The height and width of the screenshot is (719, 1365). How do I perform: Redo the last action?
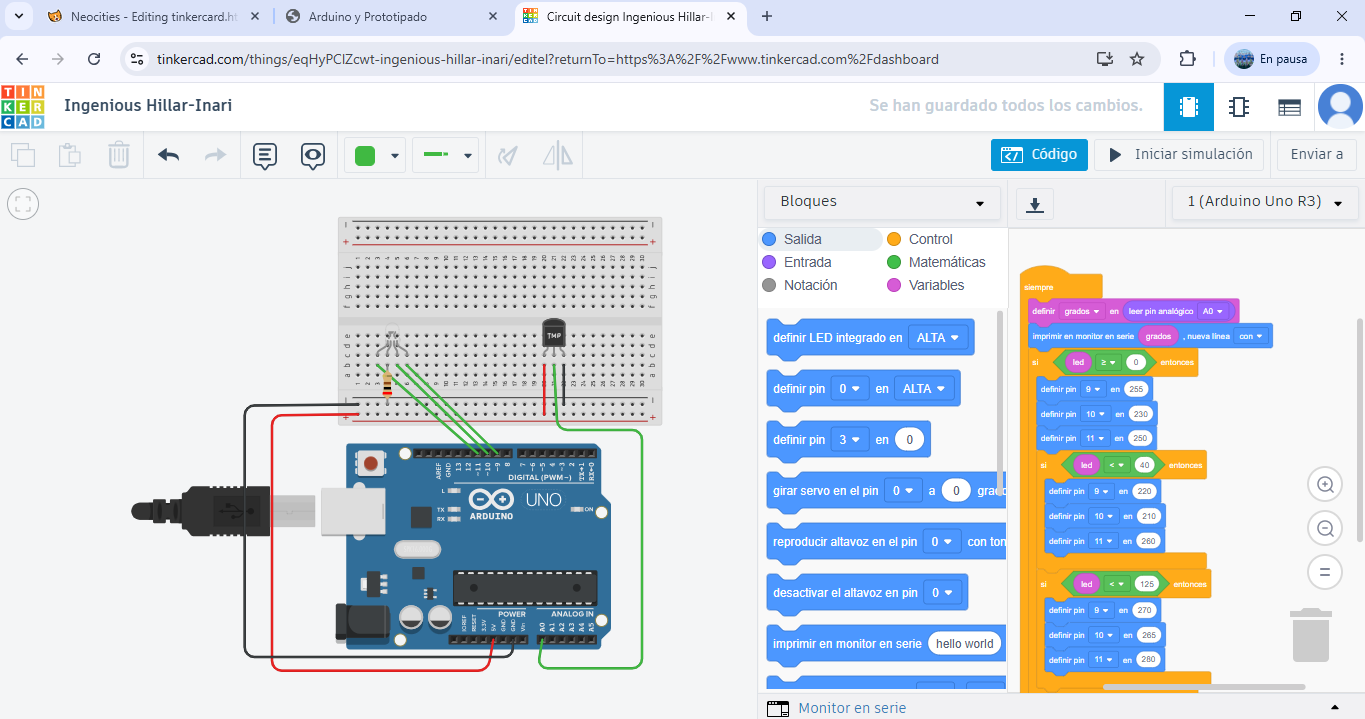215,155
